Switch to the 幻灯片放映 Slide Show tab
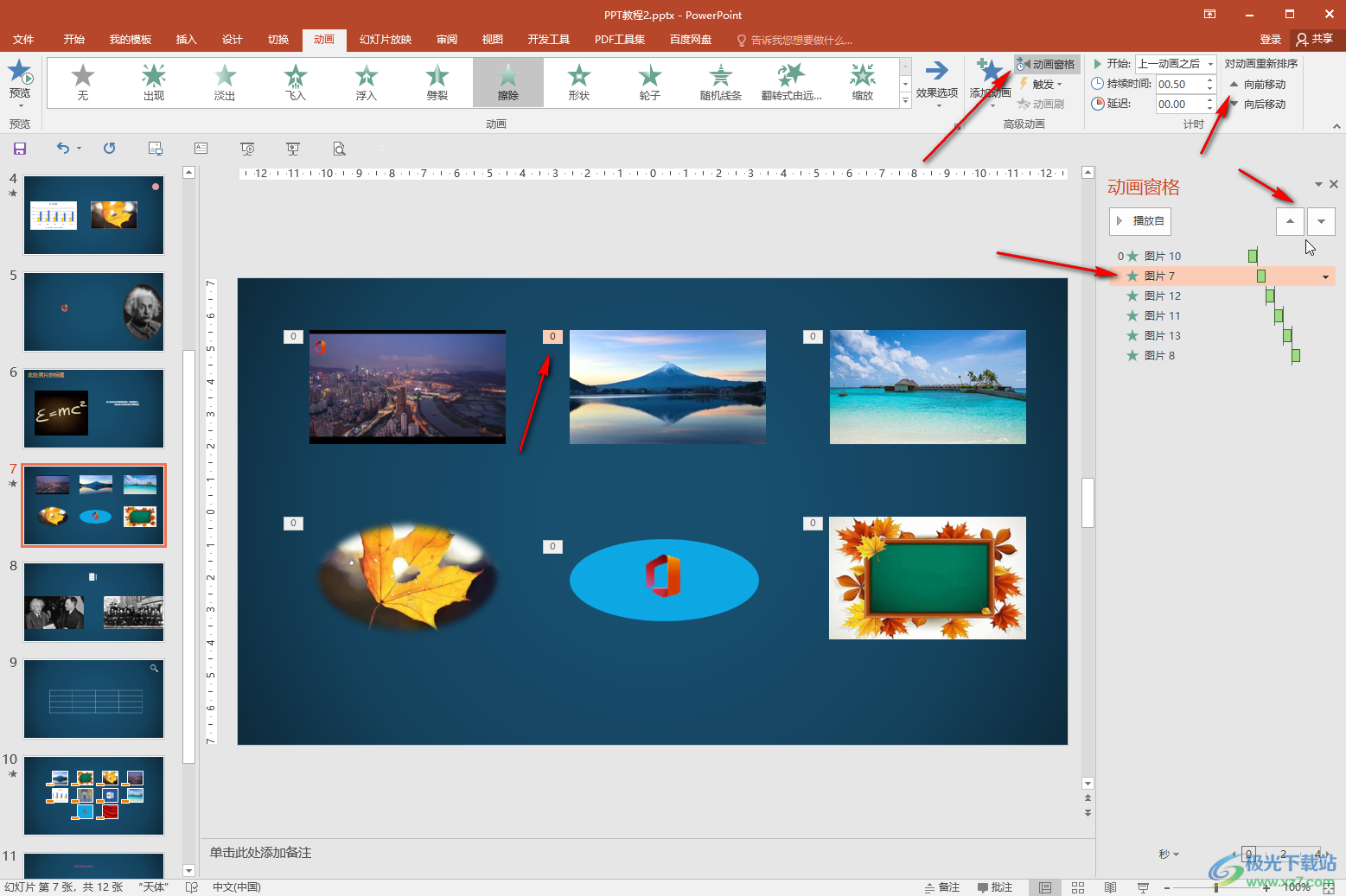The width and height of the screenshot is (1346, 896). pos(385,40)
